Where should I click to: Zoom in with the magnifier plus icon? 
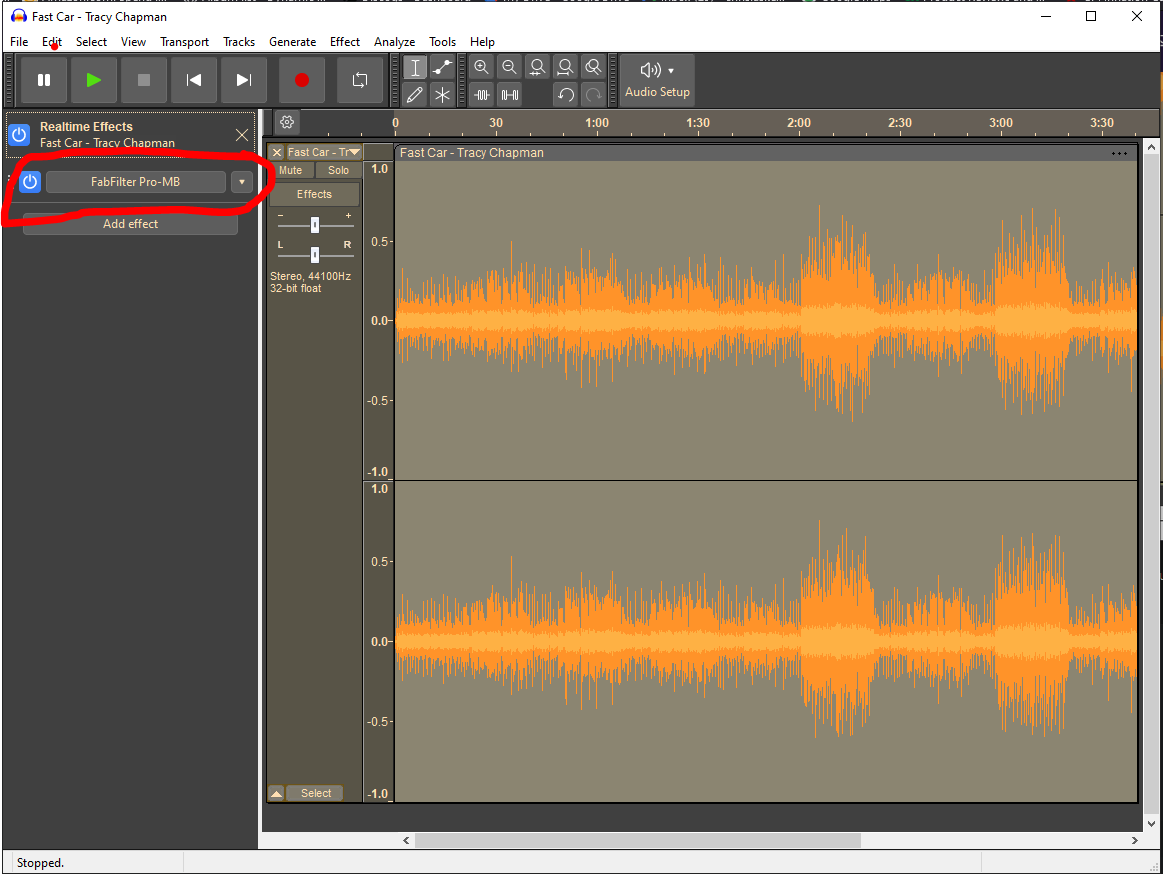[481, 68]
